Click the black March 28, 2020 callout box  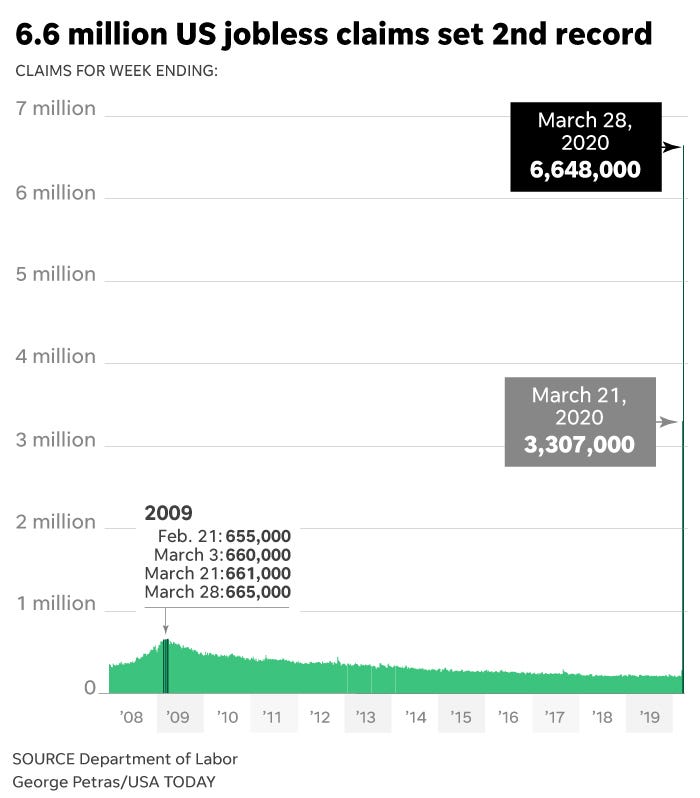[x=585, y=146]
